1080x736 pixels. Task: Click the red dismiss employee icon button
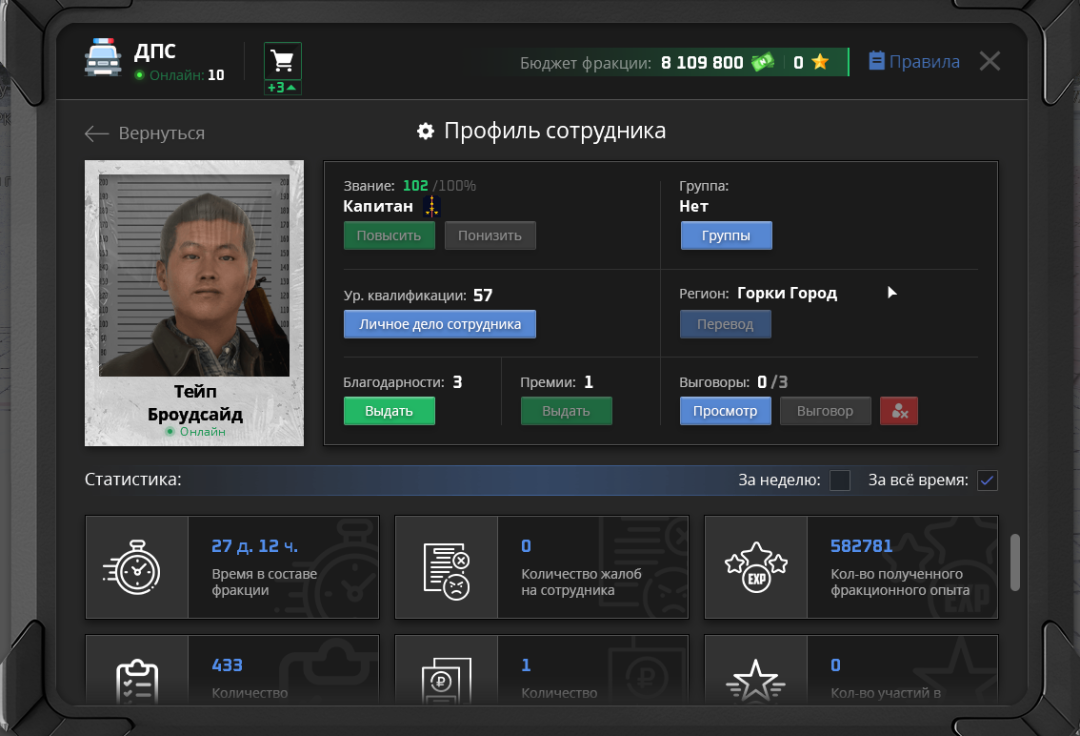pos(898,411)
